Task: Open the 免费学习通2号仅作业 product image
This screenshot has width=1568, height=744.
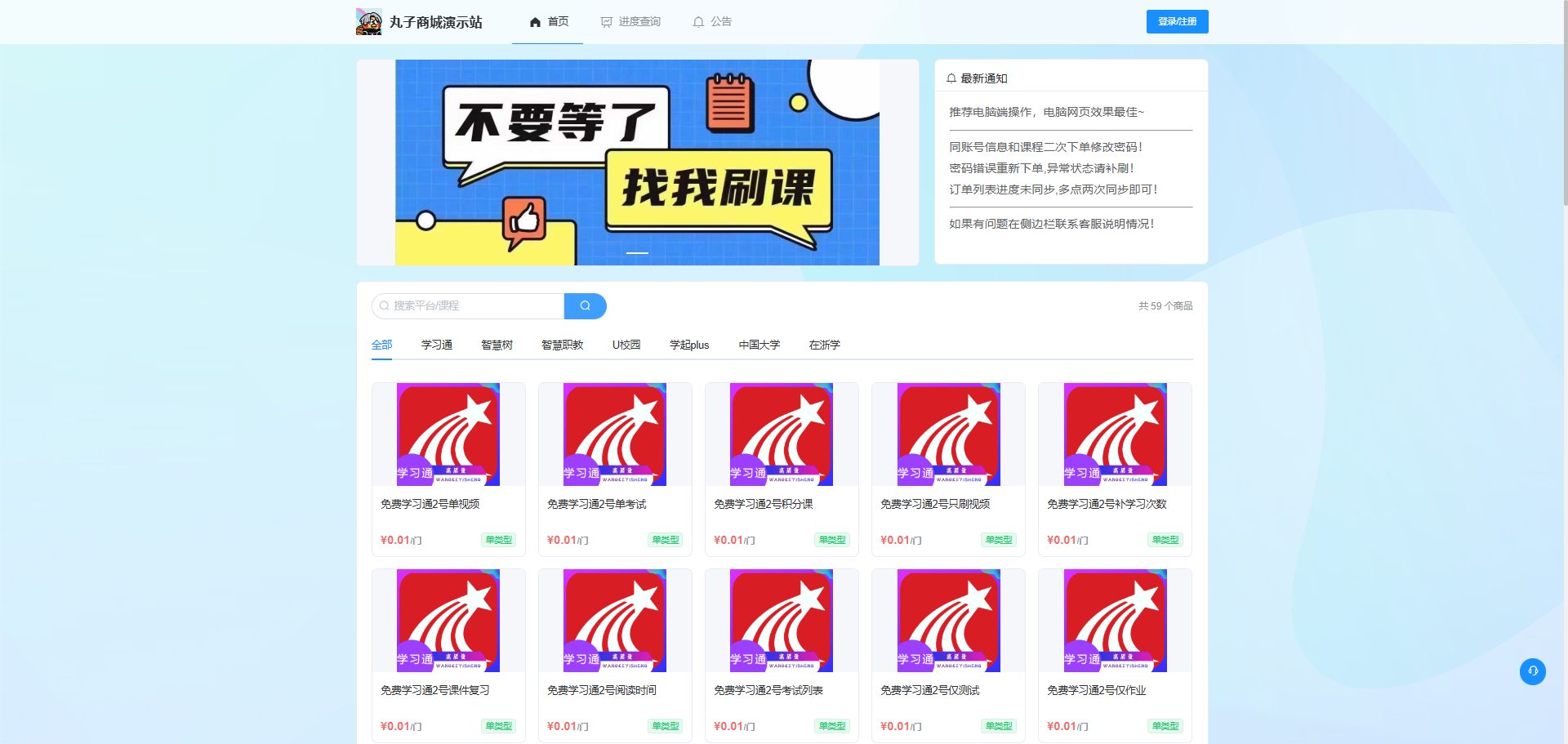Action: pyautogui.click(x=1116, y=621)
